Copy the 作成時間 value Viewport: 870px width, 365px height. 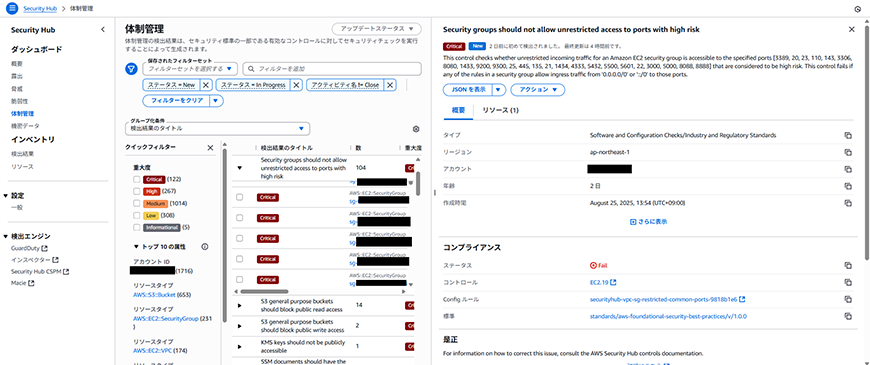pyautogui.click(x=848, y=203)
